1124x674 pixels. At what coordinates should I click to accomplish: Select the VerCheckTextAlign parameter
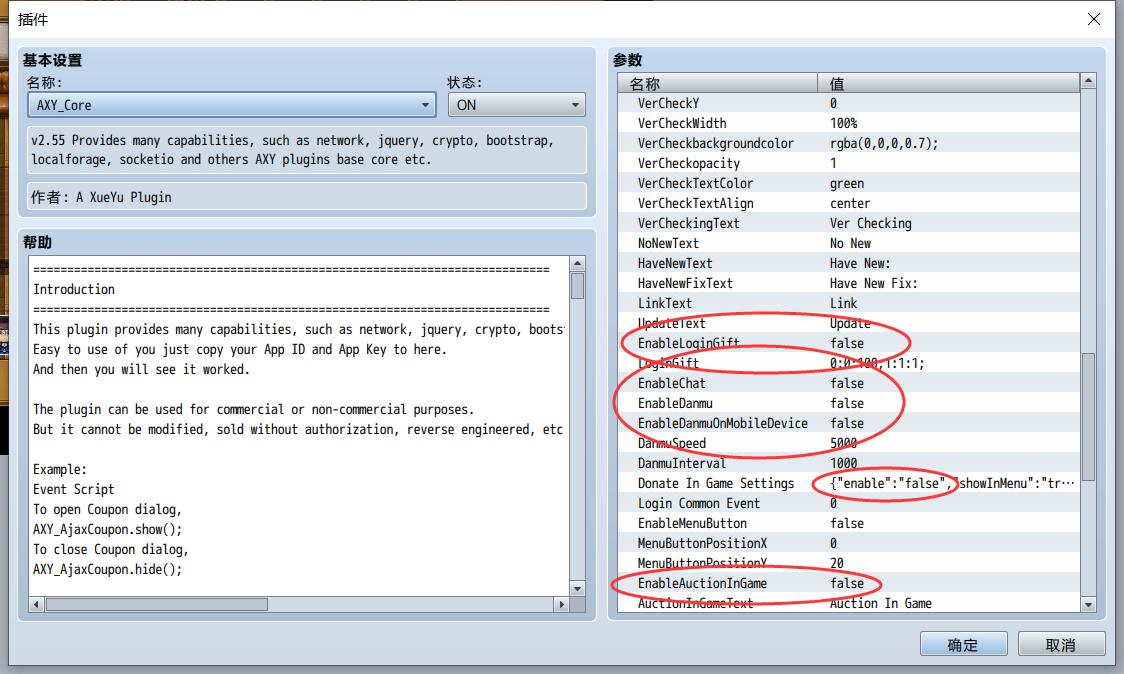(849, 204)
